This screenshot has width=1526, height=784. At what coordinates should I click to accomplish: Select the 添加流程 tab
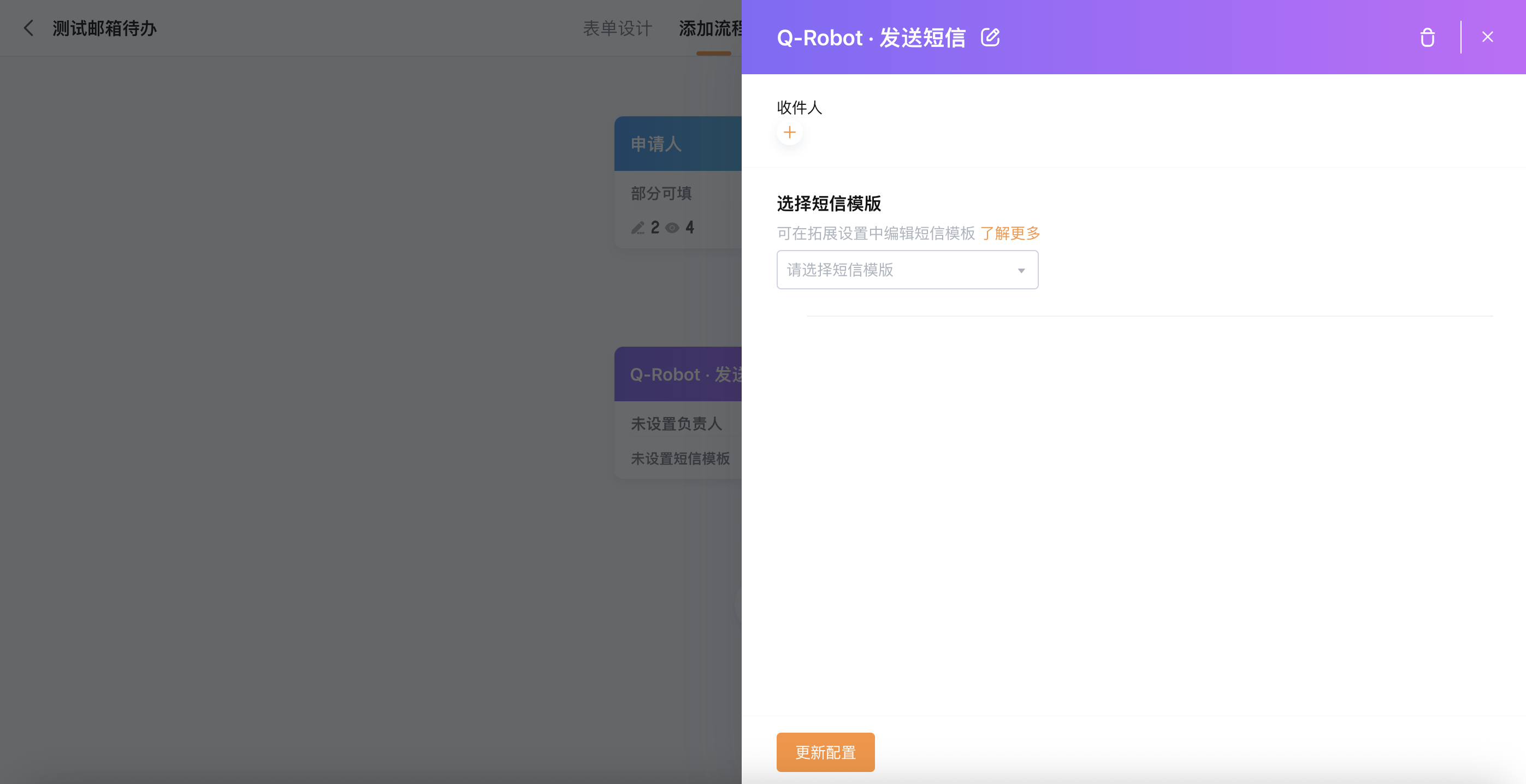click(710, 28)
